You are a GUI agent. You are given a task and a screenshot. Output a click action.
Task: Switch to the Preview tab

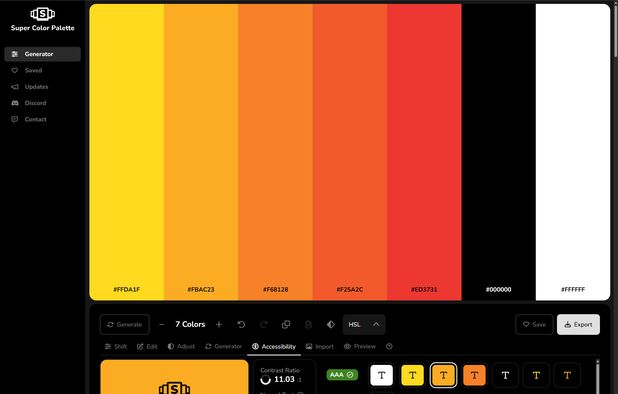pos(360,347)
